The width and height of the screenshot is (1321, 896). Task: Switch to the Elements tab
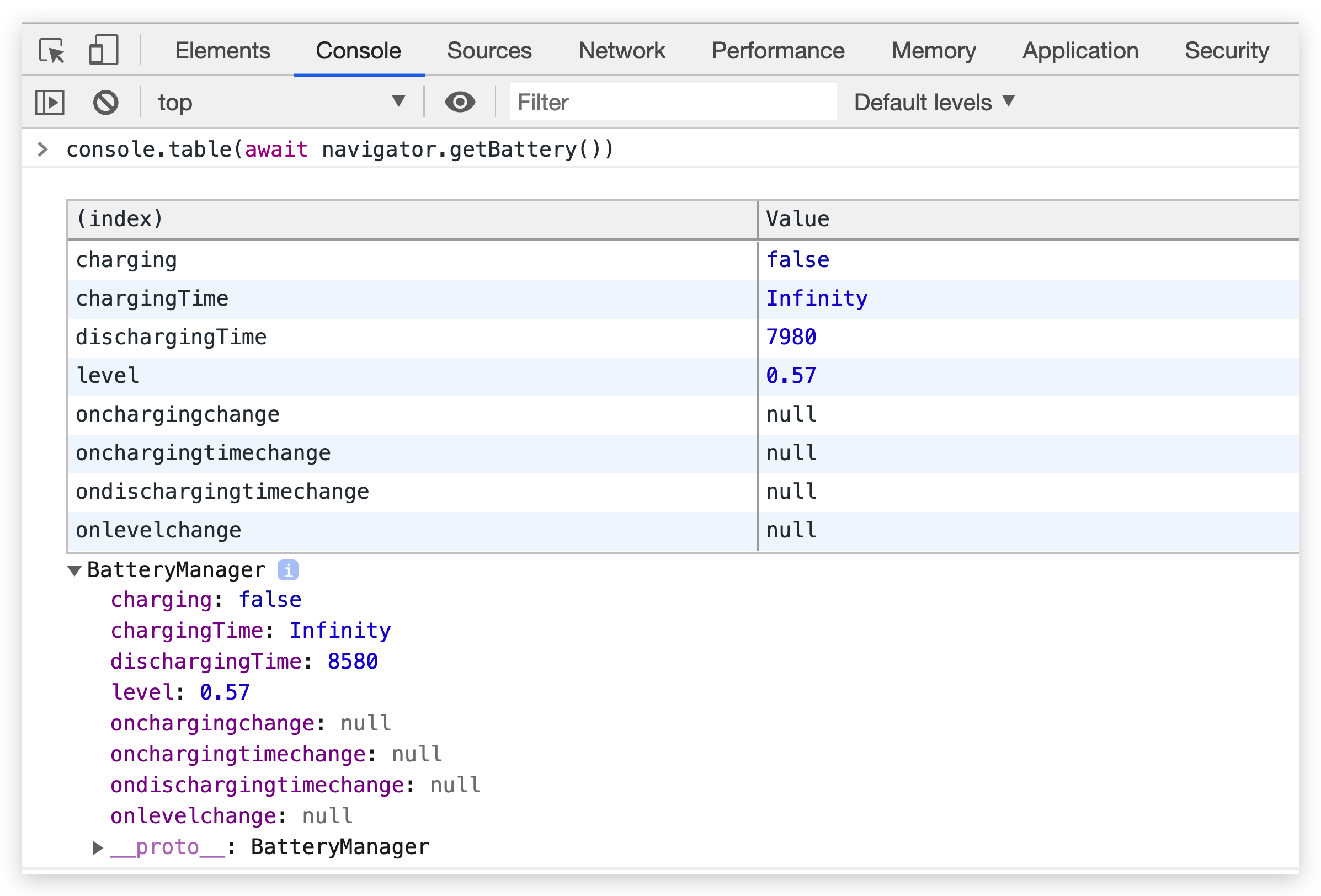(x=222, y=51)
